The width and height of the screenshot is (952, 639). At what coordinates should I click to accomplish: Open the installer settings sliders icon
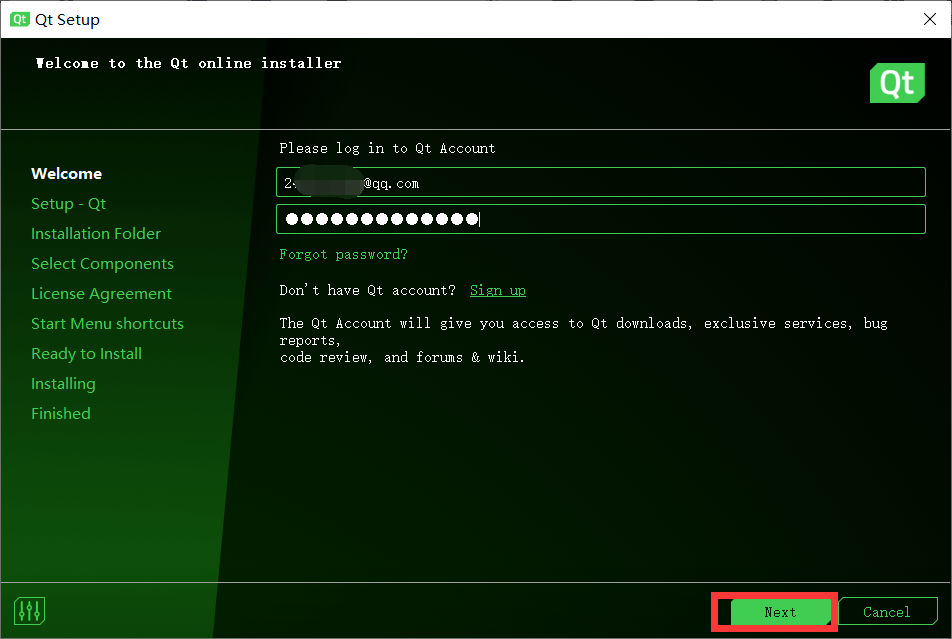point(29,611)
